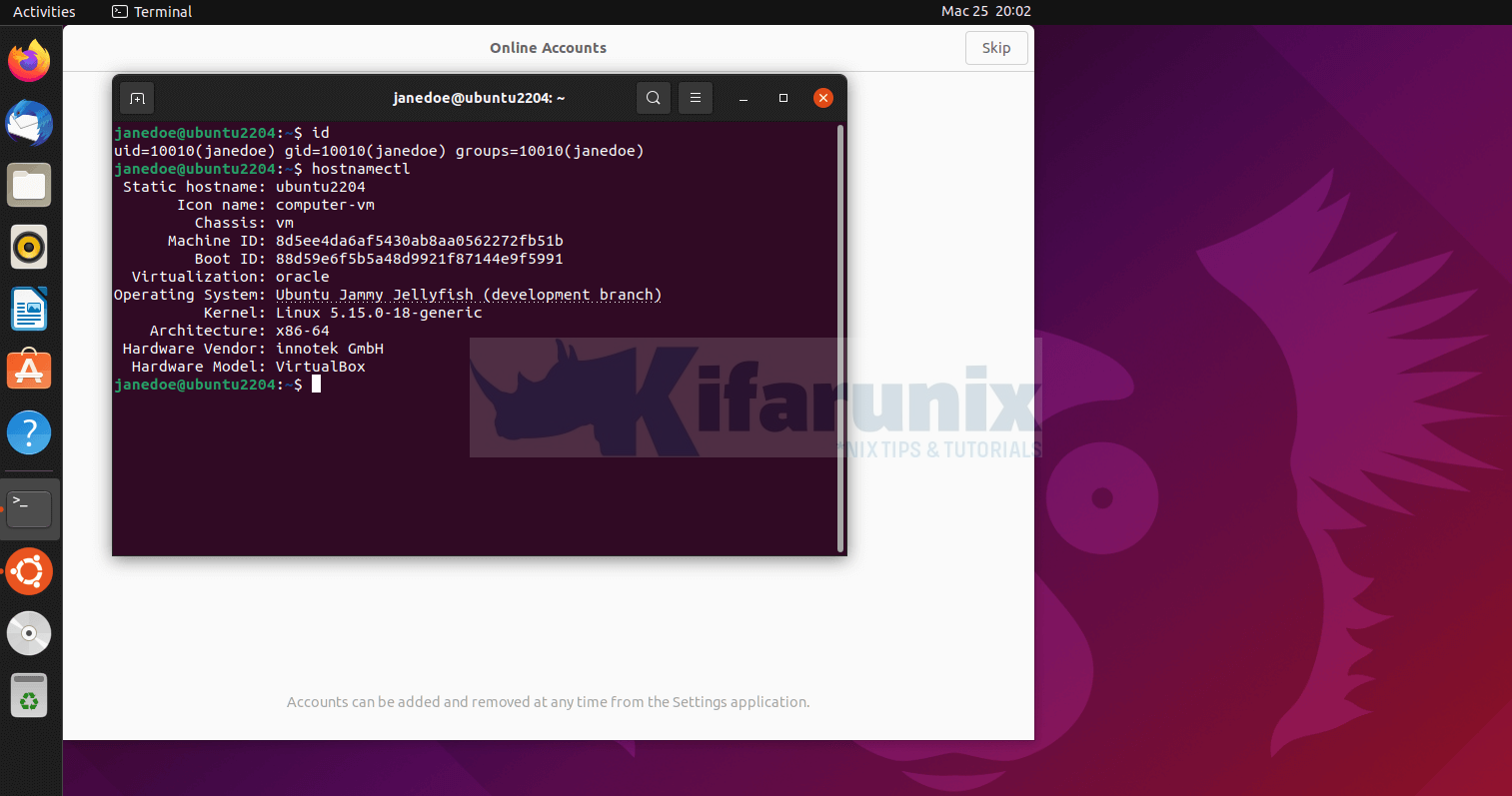Skip the Online Accounts setup

[996, 48]
